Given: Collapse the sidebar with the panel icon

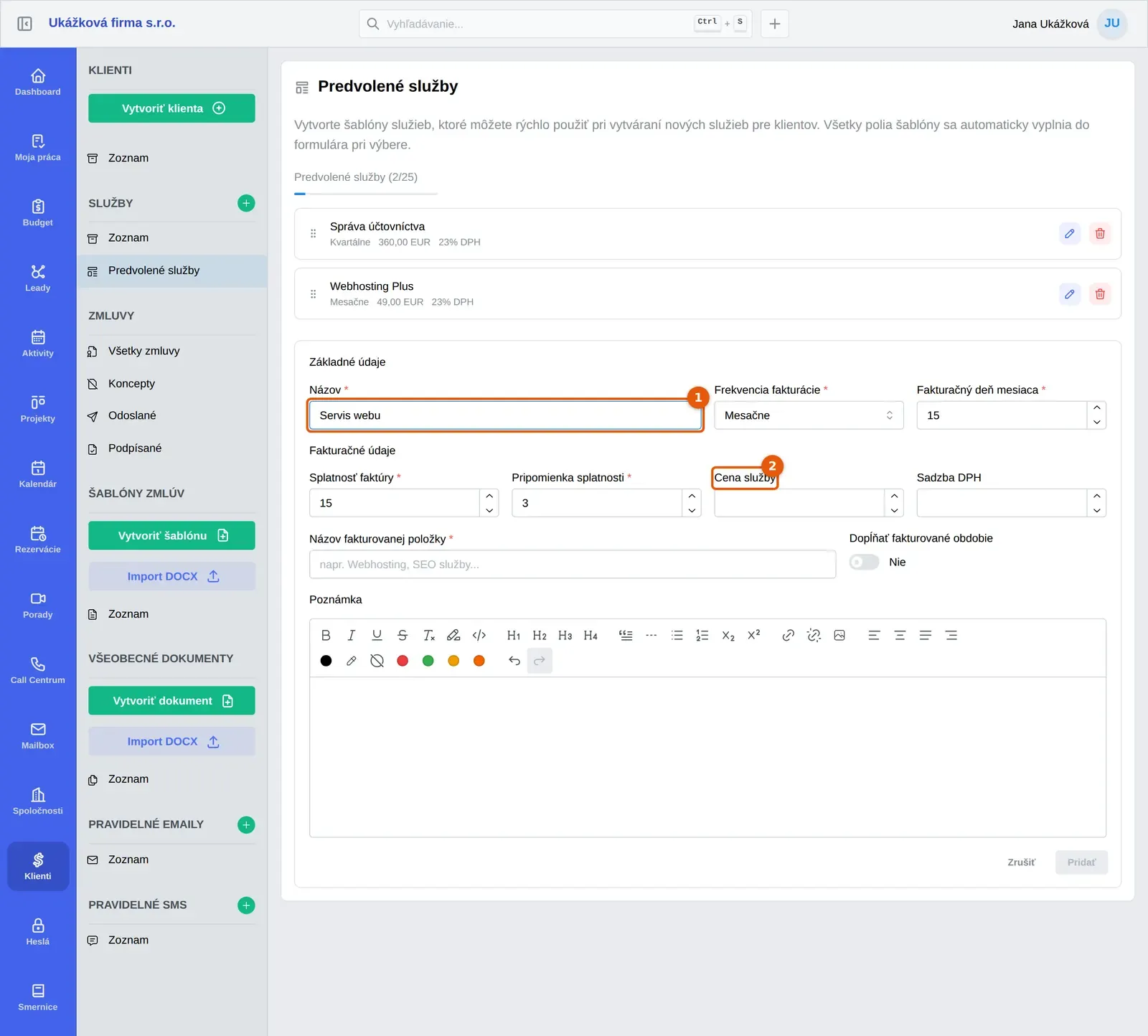Looking at the screenshot, I should (24, 24).
